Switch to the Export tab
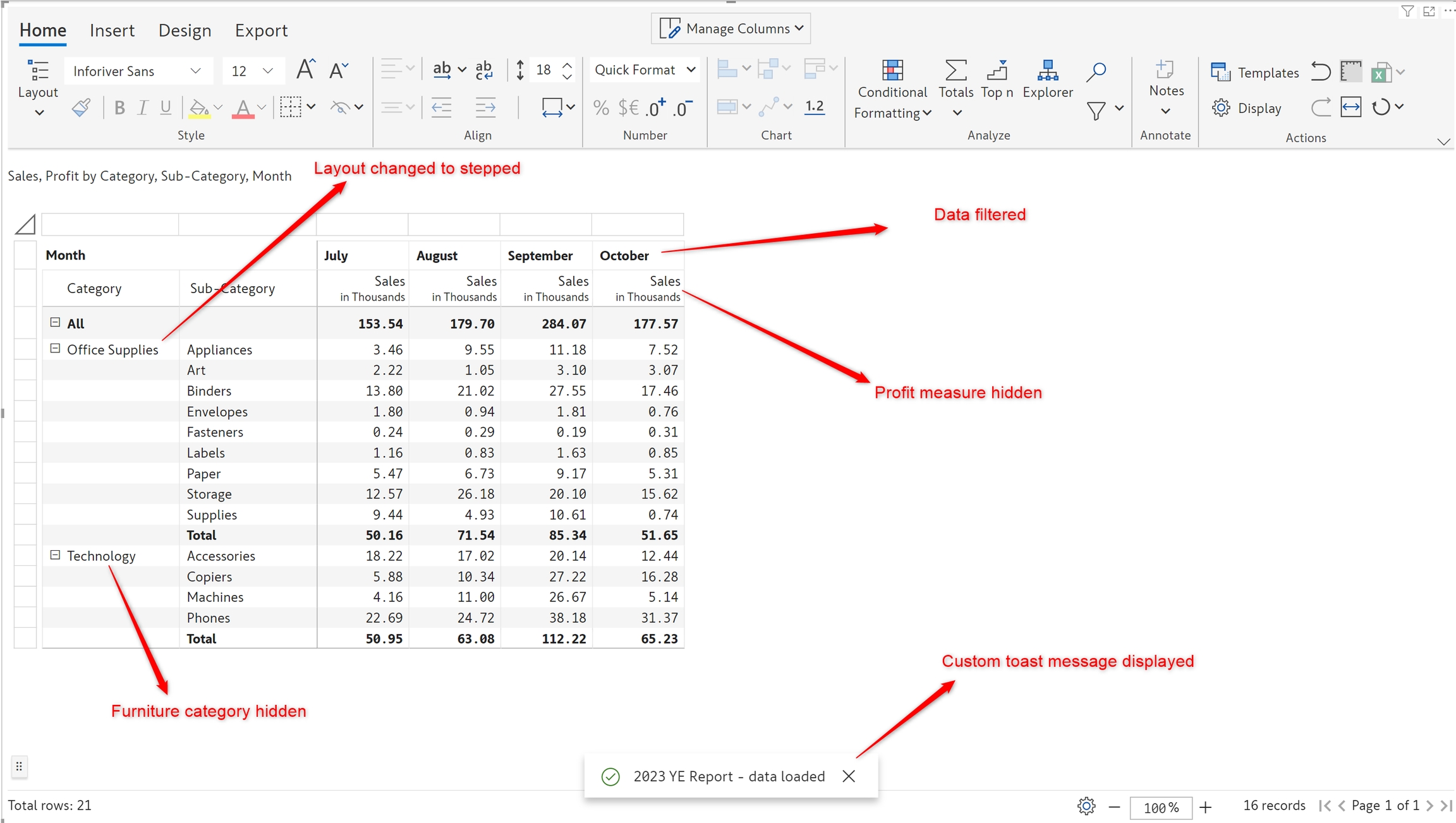The width and height of the screenshot is (1456, 823). tap(261, 30)
